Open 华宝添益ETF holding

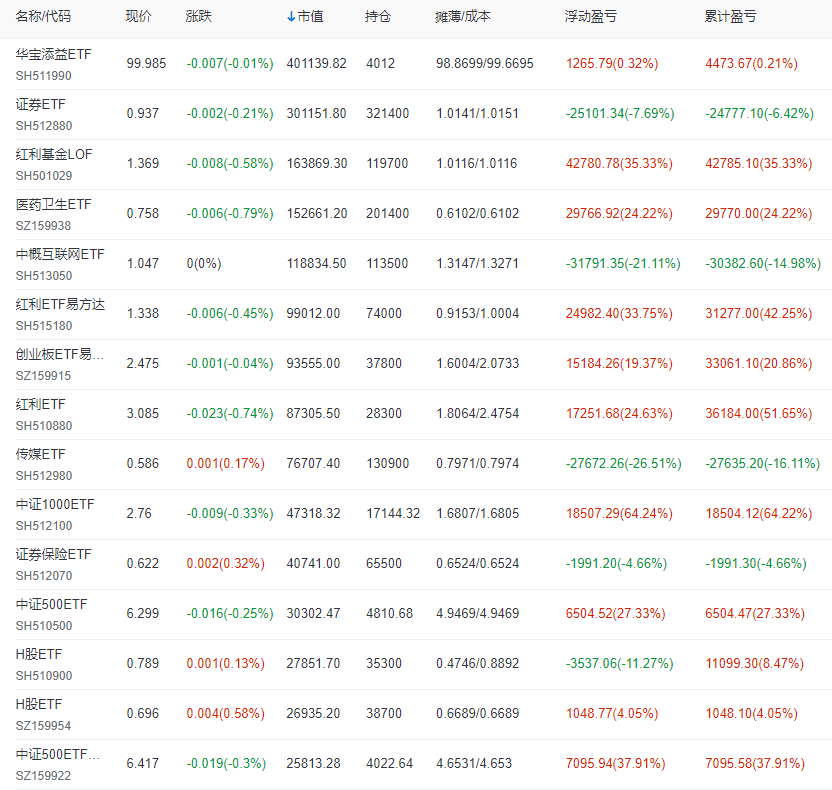[54, 54]
